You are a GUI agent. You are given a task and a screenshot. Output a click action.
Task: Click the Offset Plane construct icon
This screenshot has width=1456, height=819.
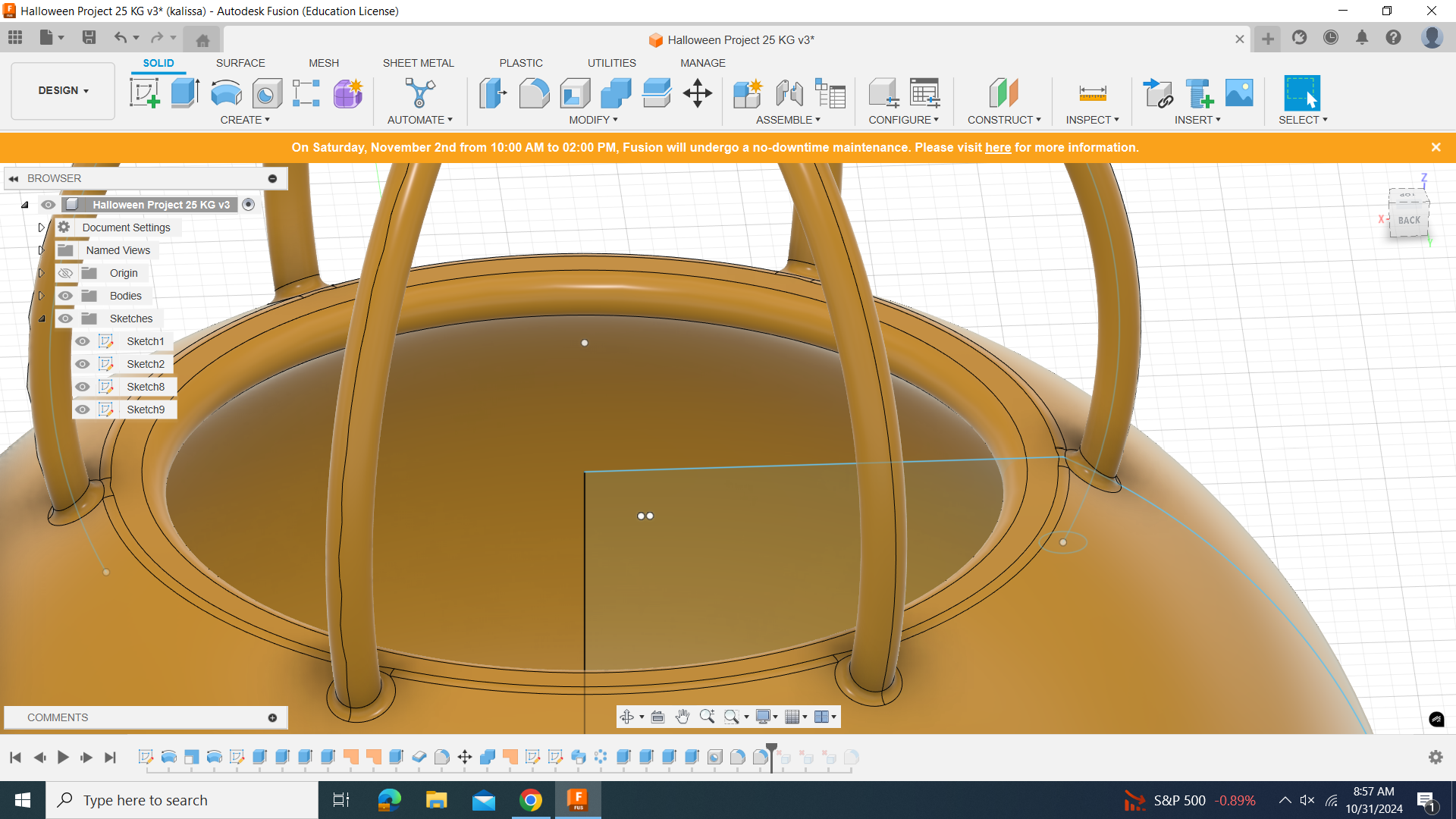point(1004,93)
